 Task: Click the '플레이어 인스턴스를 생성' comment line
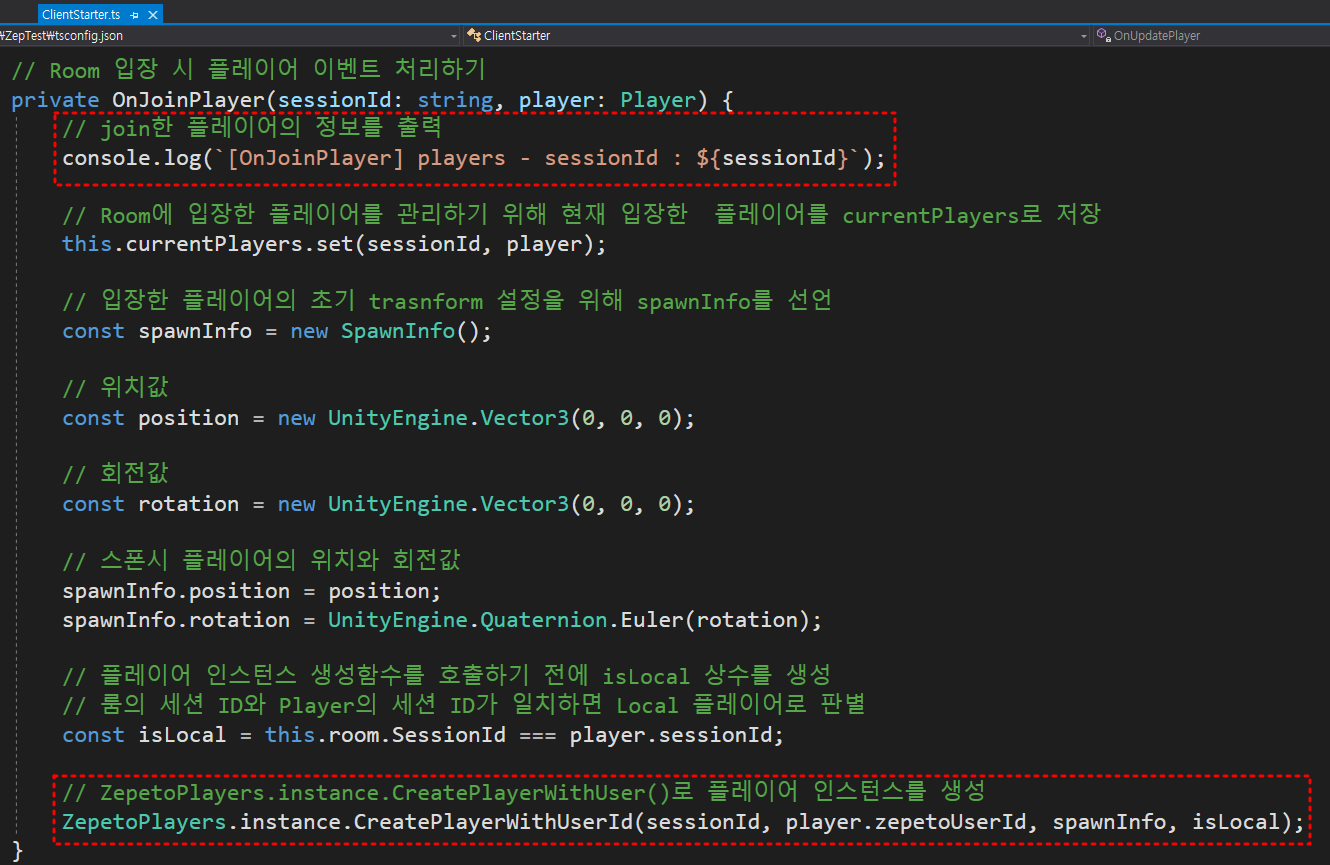coord(524,792)
